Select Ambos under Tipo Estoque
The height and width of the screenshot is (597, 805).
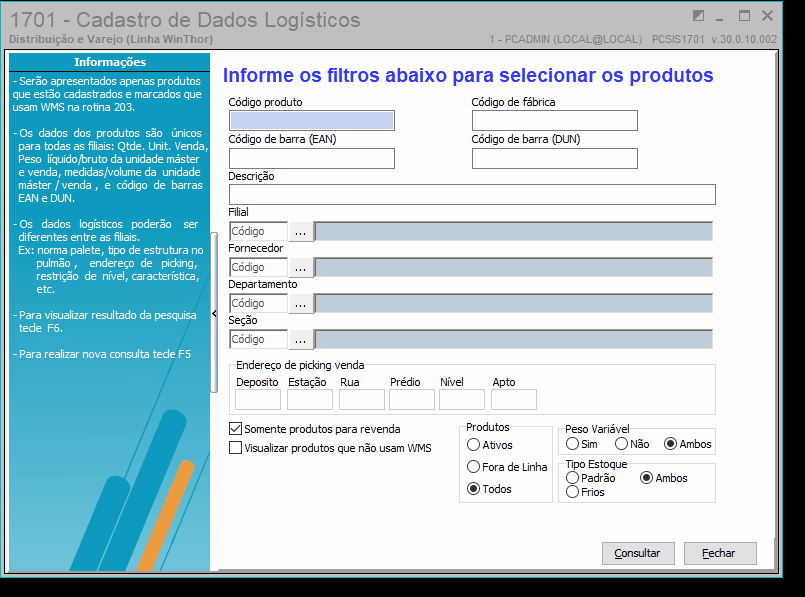coord(647,477)
